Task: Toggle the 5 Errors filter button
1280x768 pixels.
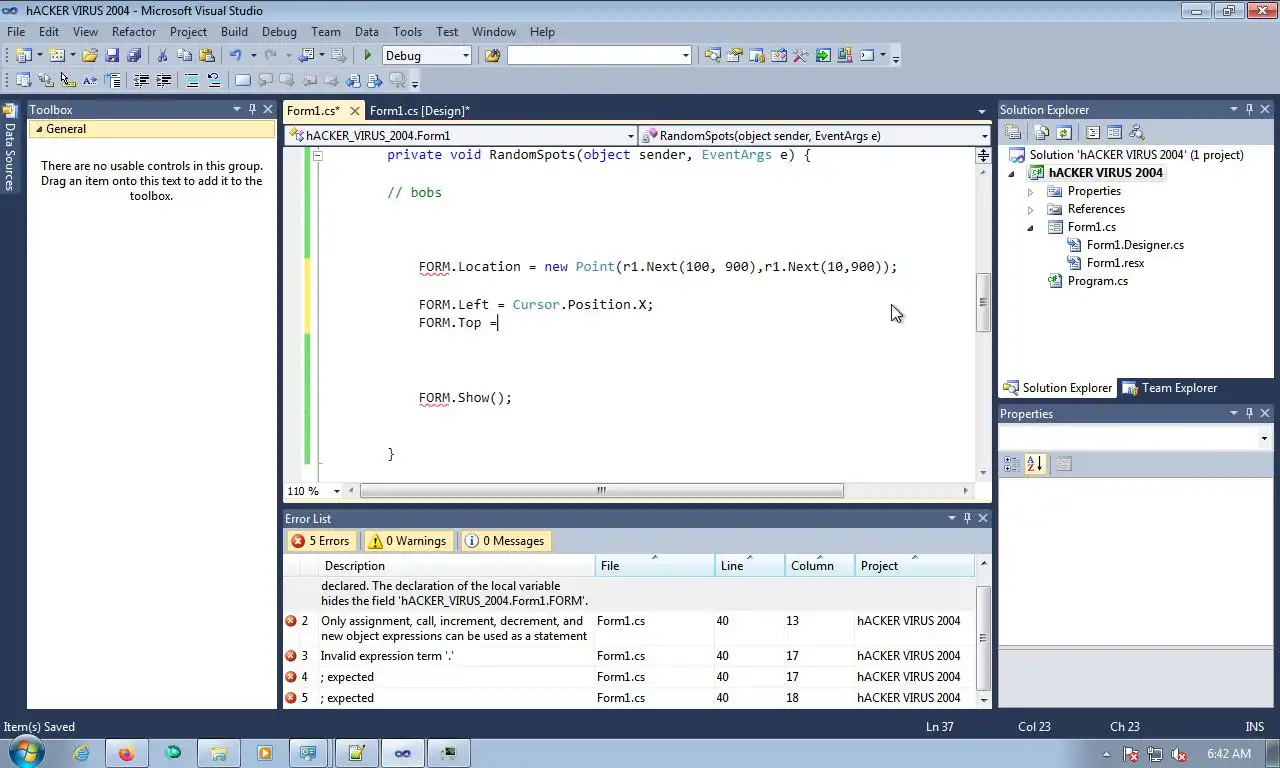Action: 320,541
